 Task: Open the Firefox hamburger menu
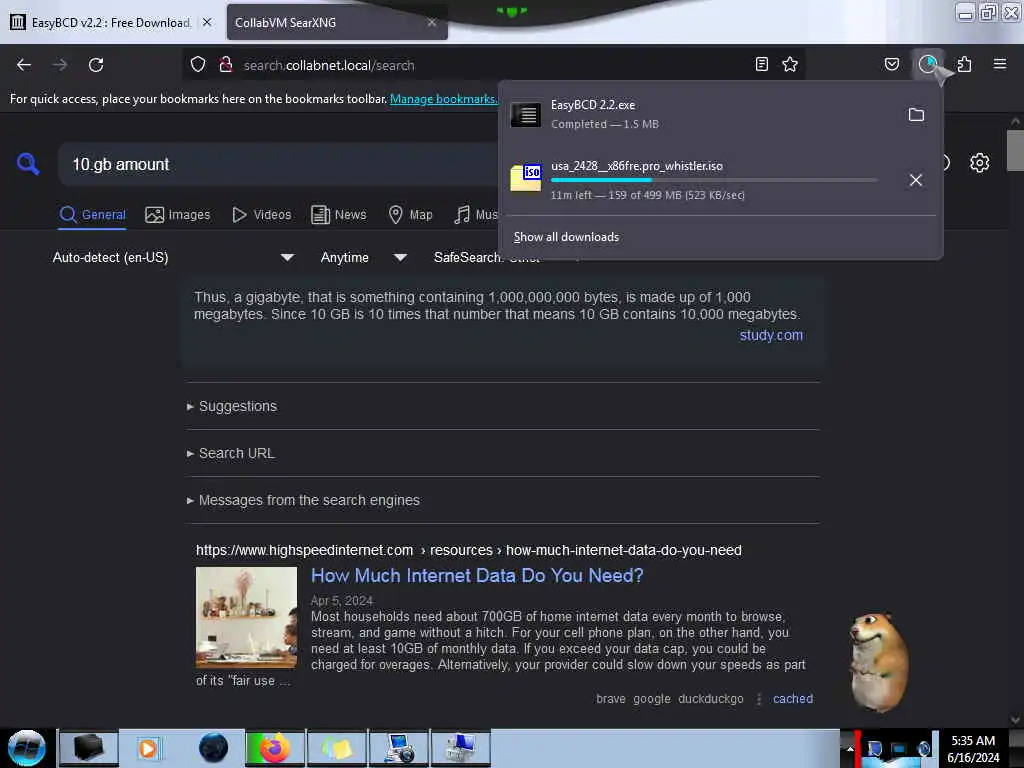coord(1000,64)
